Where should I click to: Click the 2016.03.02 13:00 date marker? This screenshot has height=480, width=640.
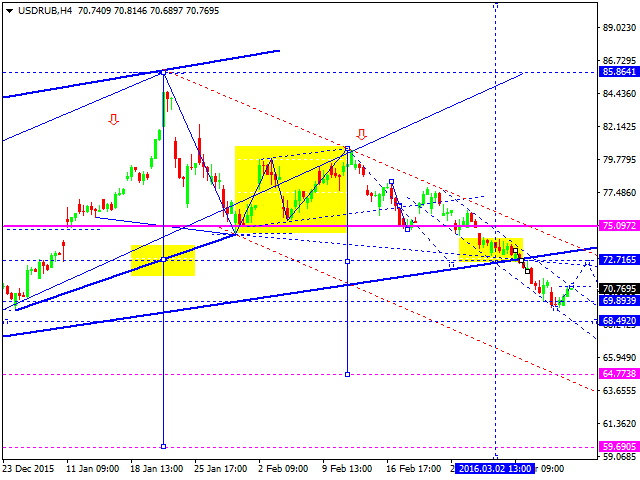pos(496,467)
